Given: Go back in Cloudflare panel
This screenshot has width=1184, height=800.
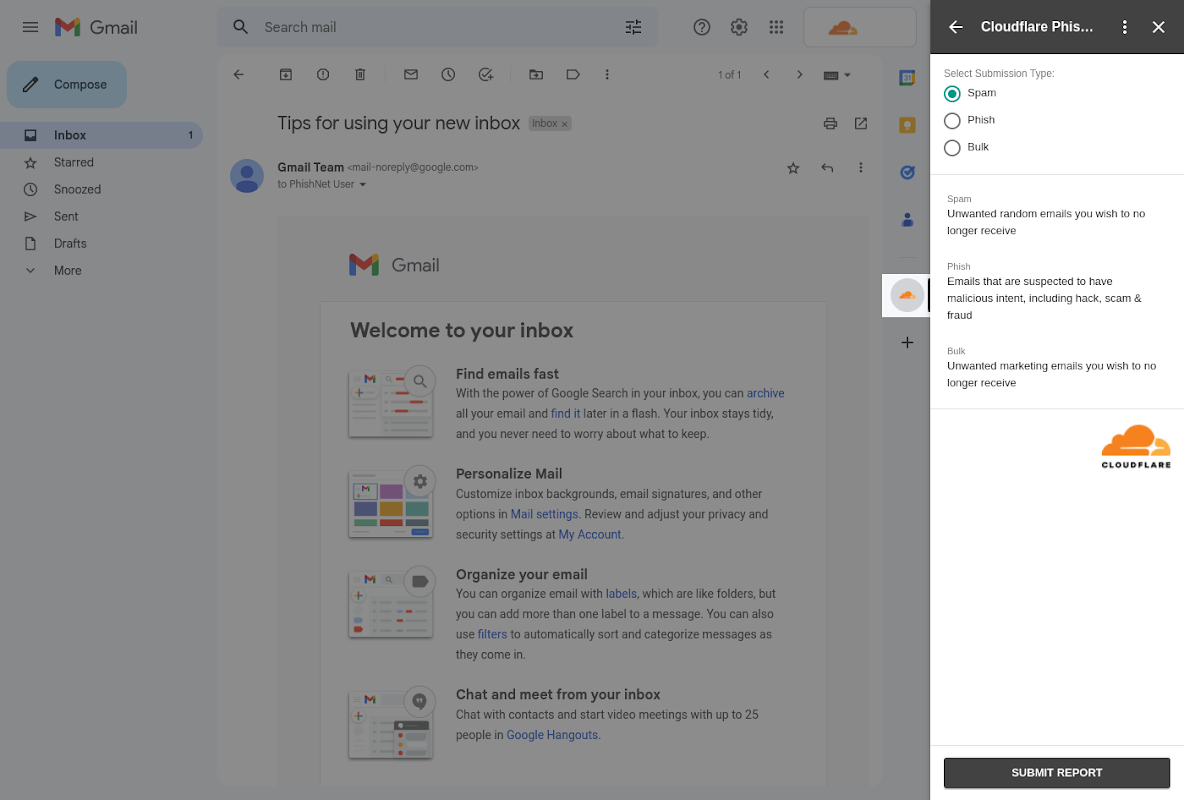Looking at the screenshot, I should coord(956,27).
